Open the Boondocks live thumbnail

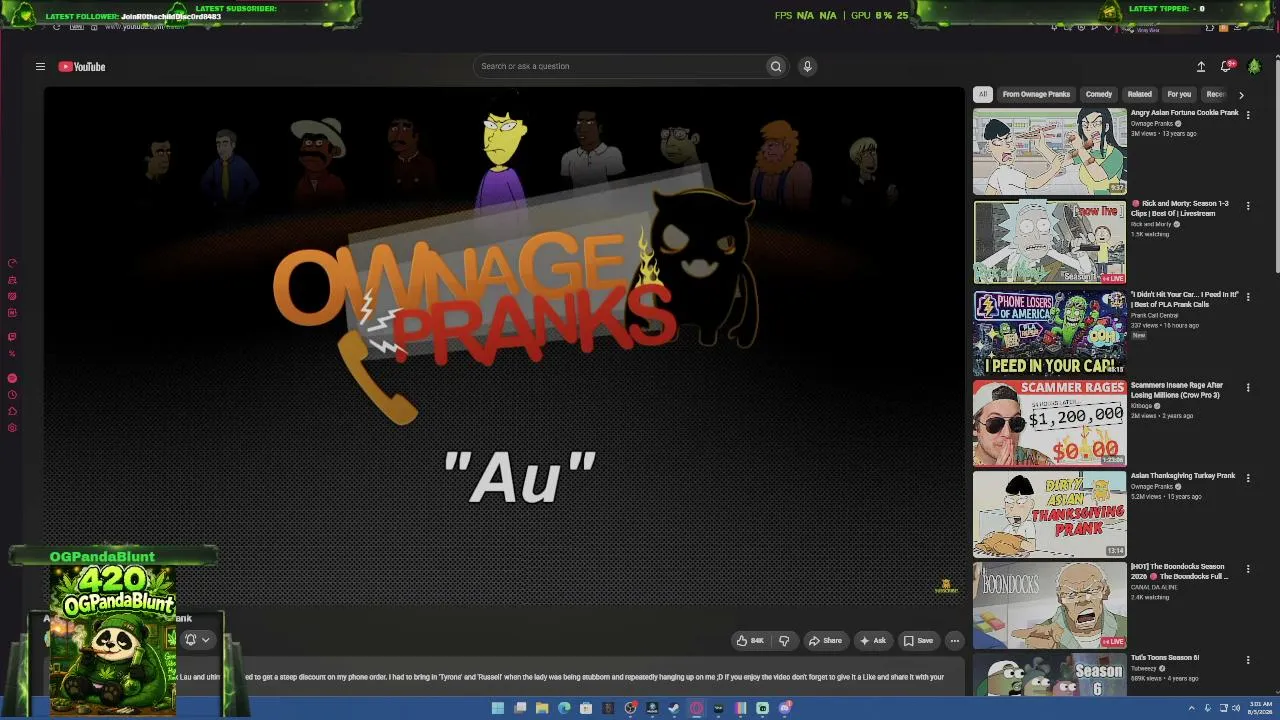pos(1050,606)
